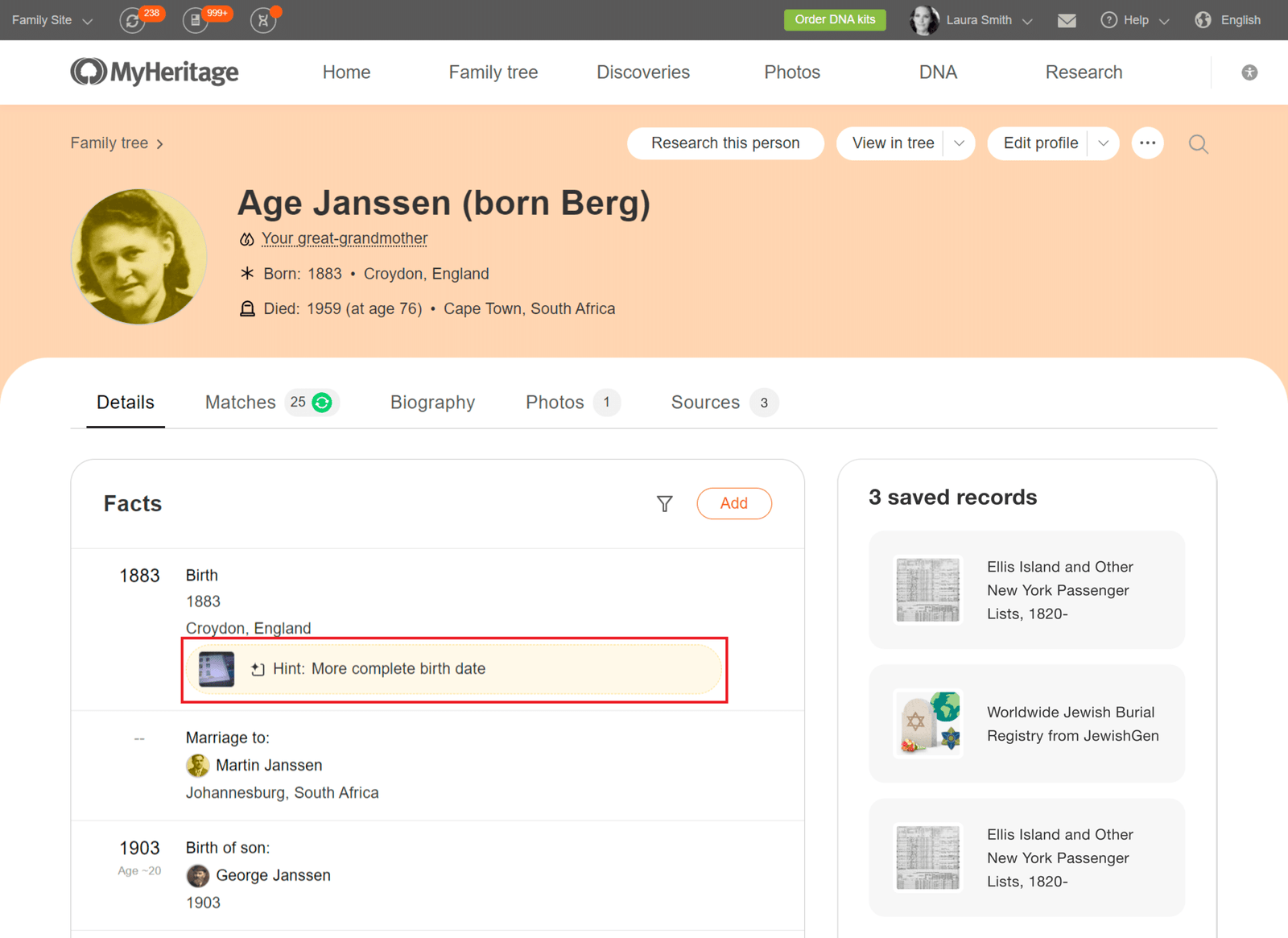Expand the Edit profile dropdown arrow
The height and width of the screenshot is (938, 1288).
point(1103,143)
